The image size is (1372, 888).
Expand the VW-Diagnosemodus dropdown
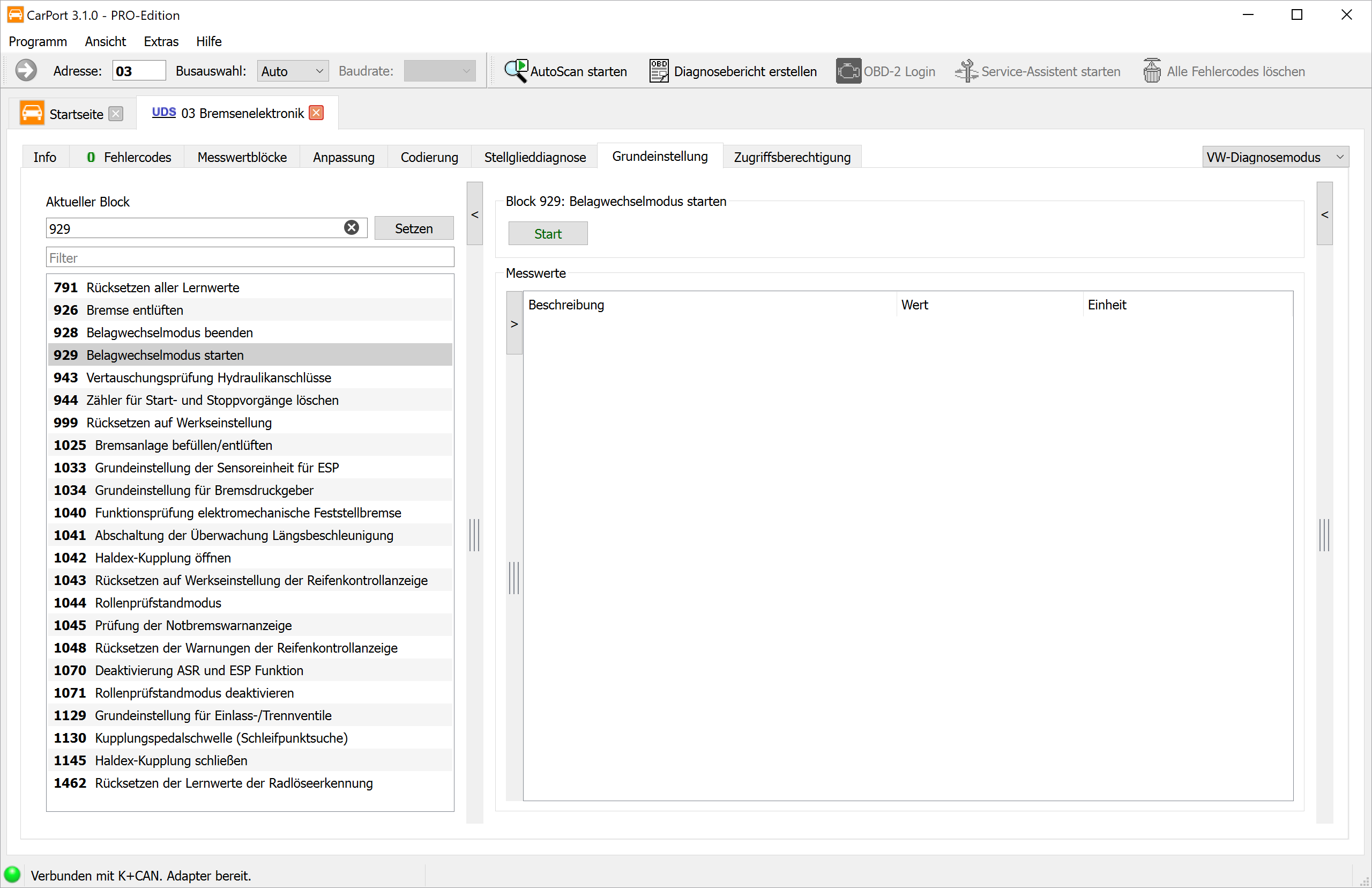tap(1275, 157)
